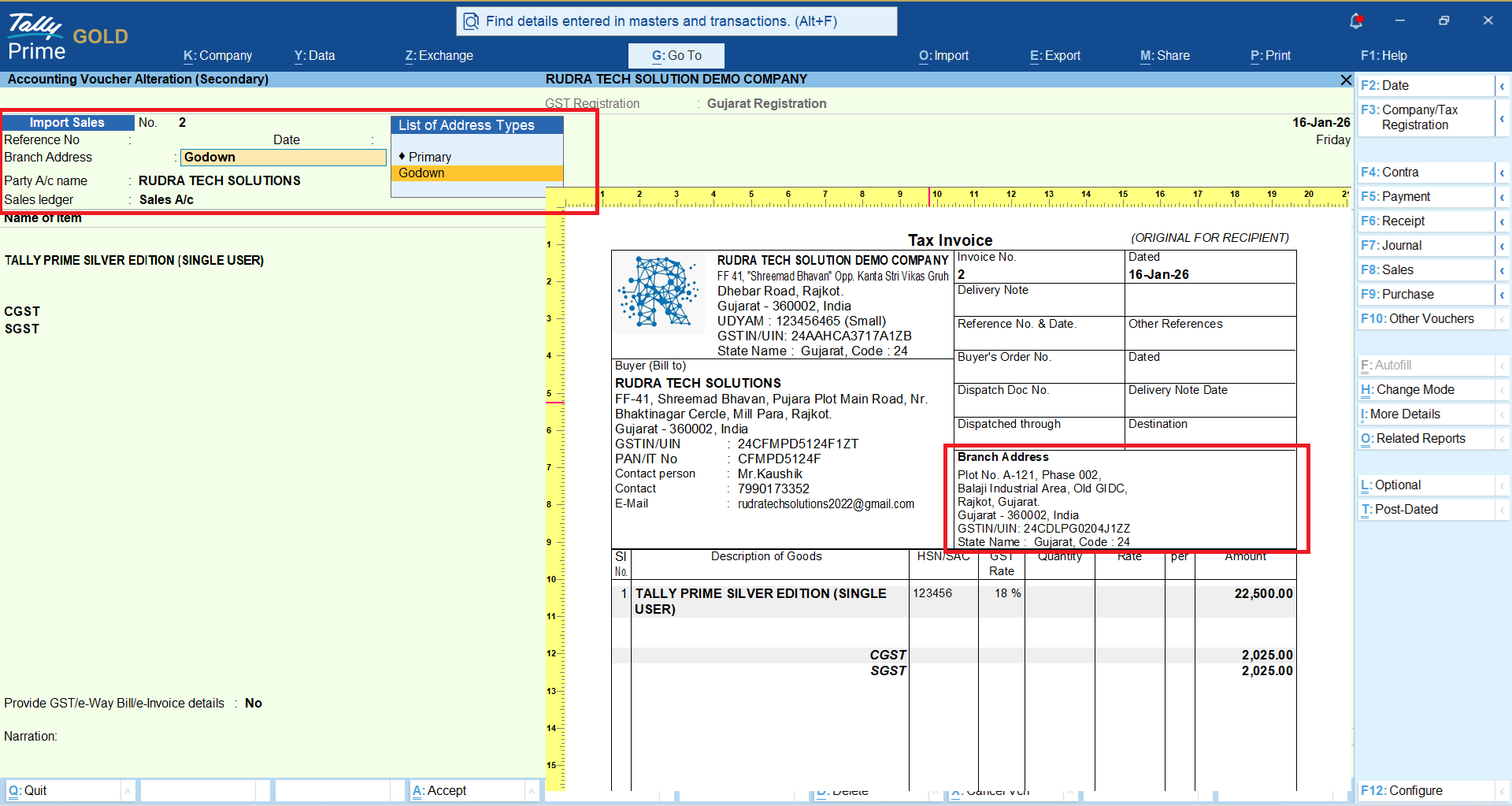Close the voucher alteration screen with X

coord(1346,80)
